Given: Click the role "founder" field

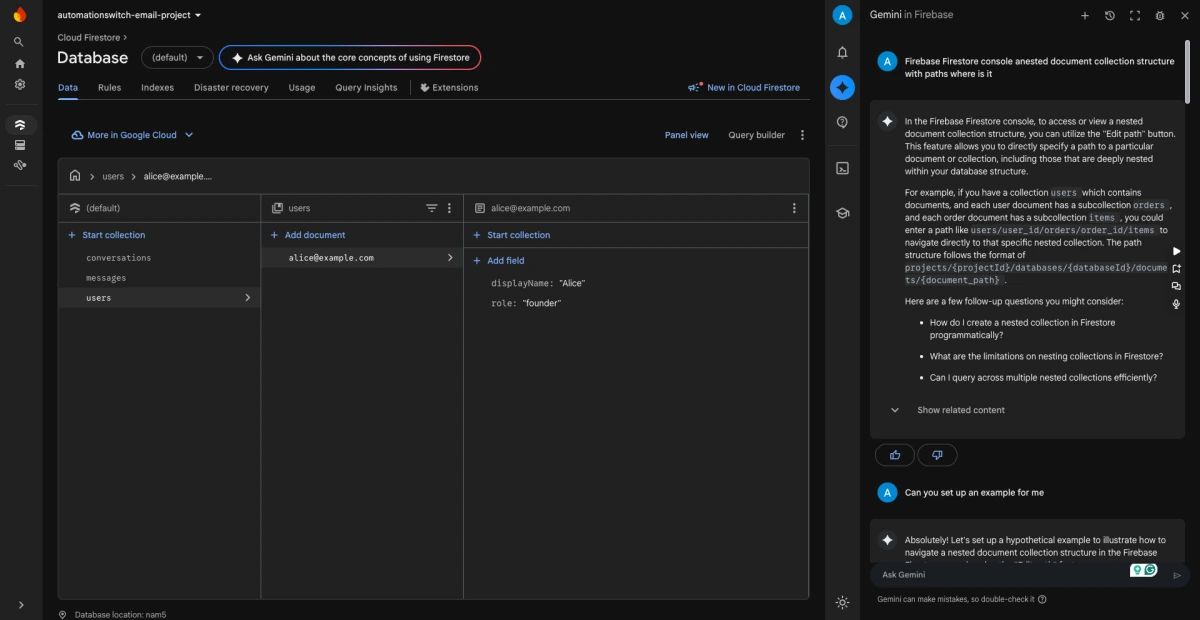Looking at the screenshot, I should 526,303.
